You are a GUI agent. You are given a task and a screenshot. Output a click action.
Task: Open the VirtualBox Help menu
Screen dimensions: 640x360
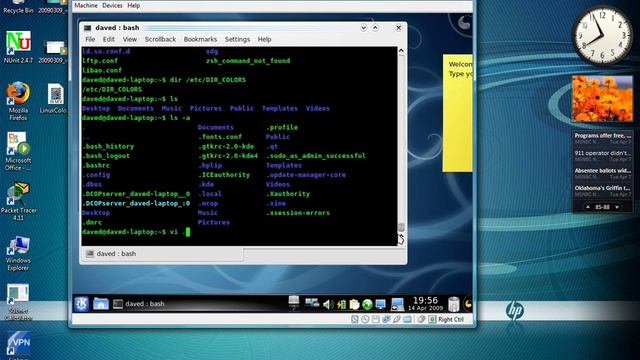(x=133, y=5)
